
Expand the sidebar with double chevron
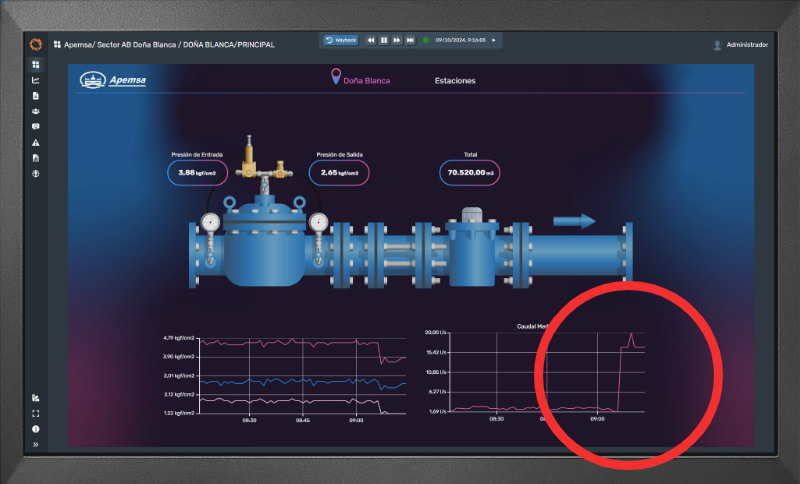click(36, 445)
